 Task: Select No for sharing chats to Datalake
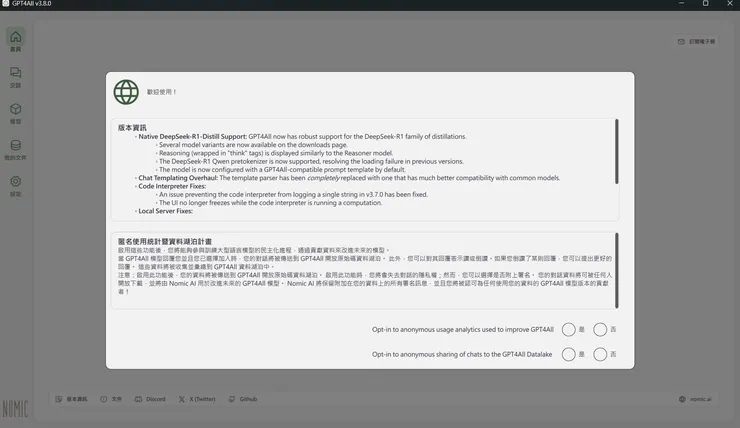pyautogui.click(x=600, y=354)
